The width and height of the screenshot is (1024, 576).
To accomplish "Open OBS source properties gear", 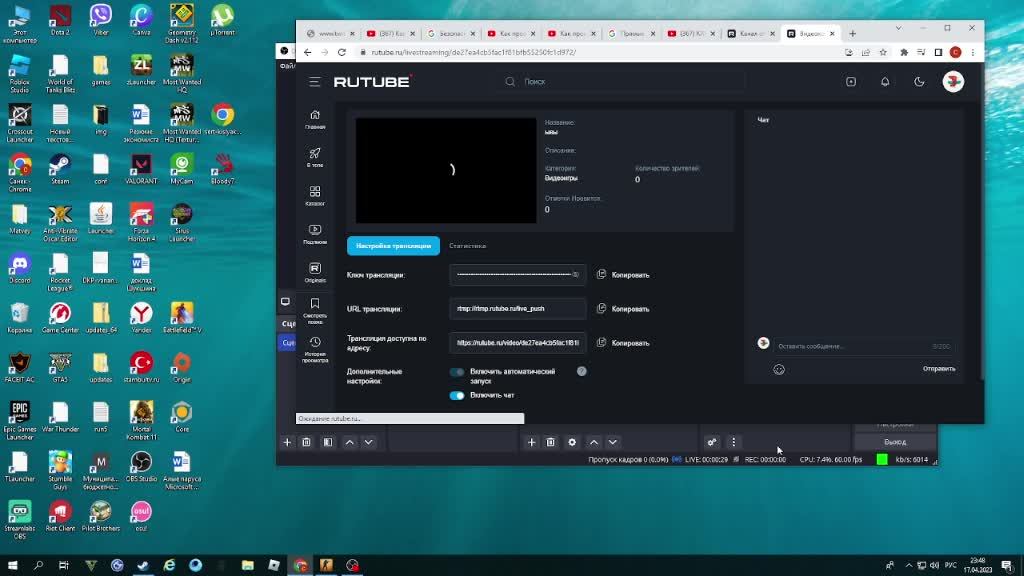I will (572, 442).
